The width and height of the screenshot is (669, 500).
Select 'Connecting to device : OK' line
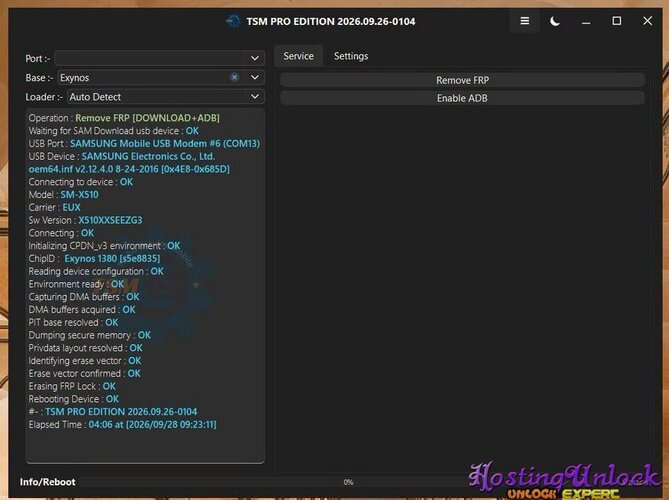(80, 182)
